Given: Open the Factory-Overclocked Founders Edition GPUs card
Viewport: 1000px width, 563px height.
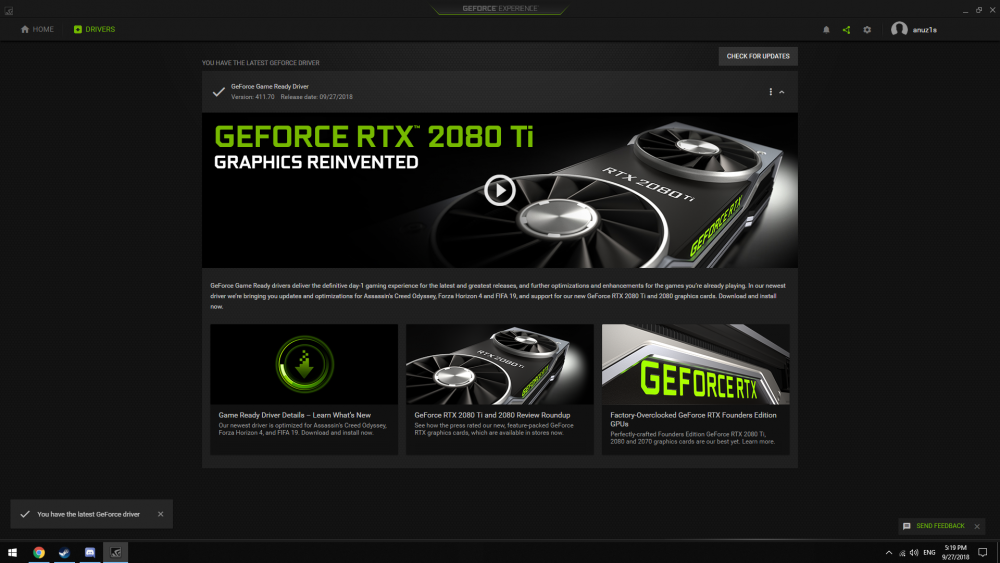Looking at the screenshot, I should [696, 390].
